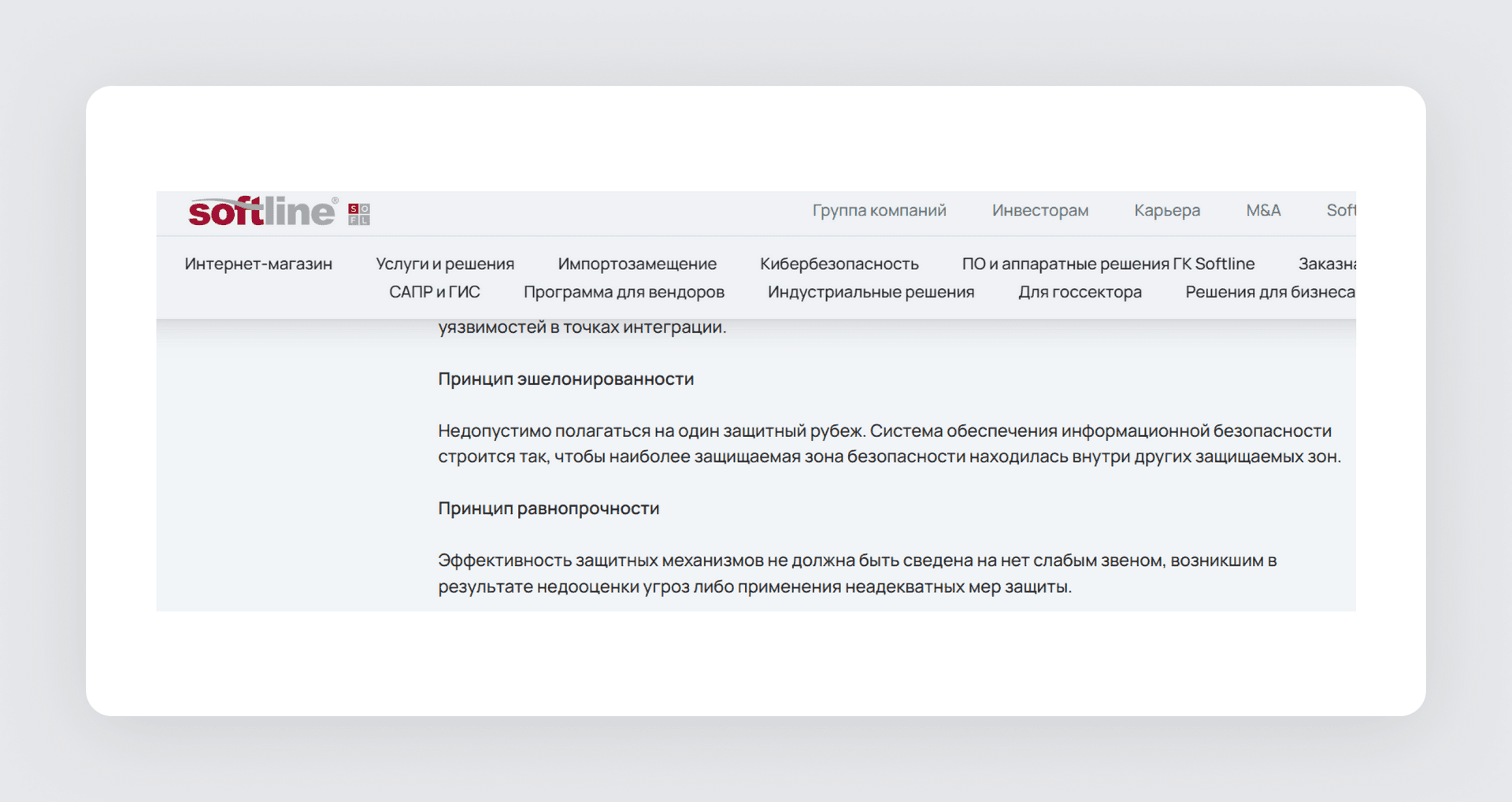This screenshot has width=1512, height=802.
Task: Open Кибербезопасность menu
Action: [839, 264]
